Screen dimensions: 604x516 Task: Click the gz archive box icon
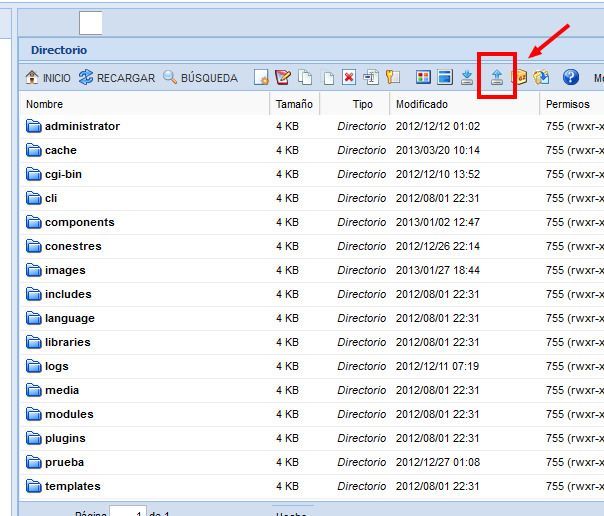coord(520,77)
